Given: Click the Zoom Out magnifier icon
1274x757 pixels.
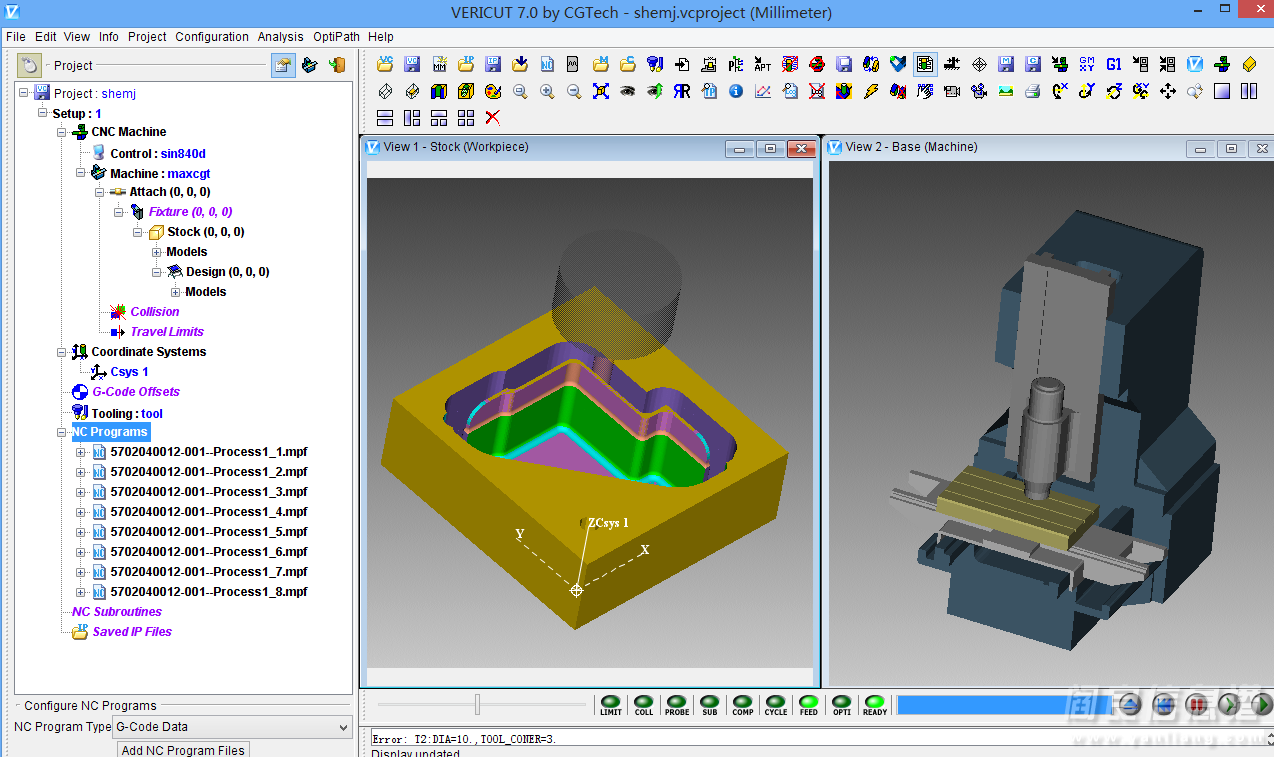Looking at the screenshot, I should pyautogui.click(x=574, y=91).
